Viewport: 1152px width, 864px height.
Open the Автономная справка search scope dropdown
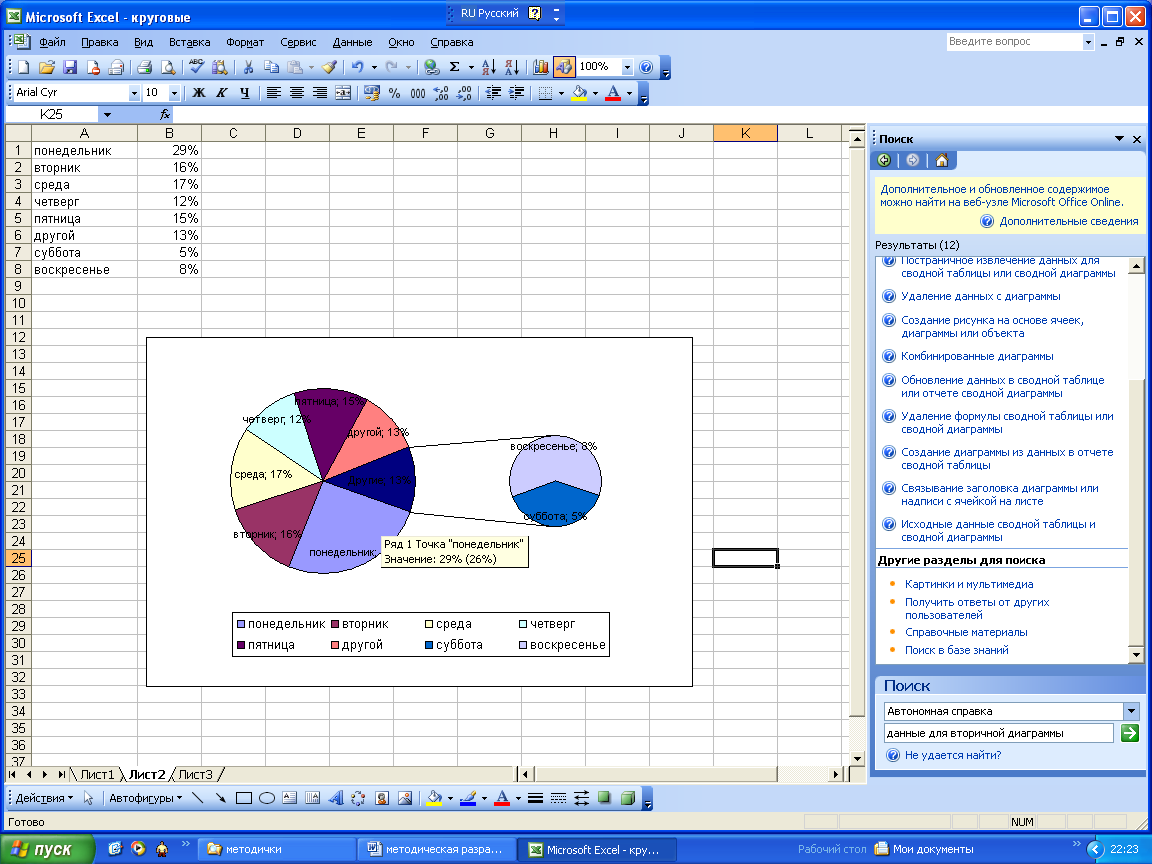[x=1131, y=711]
